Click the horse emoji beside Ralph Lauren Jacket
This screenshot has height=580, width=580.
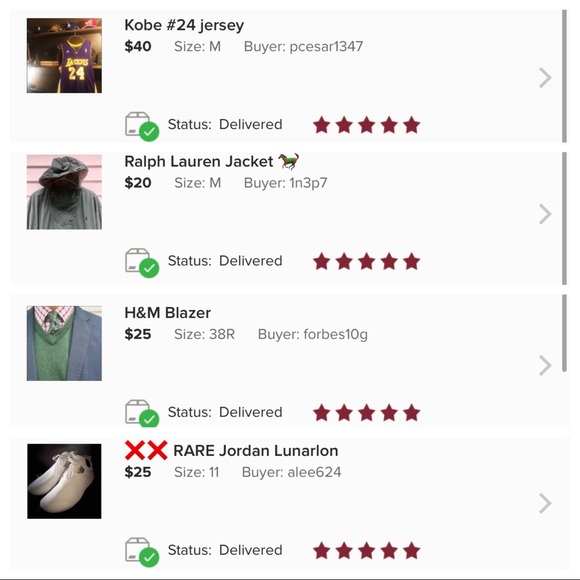[289, 161]
